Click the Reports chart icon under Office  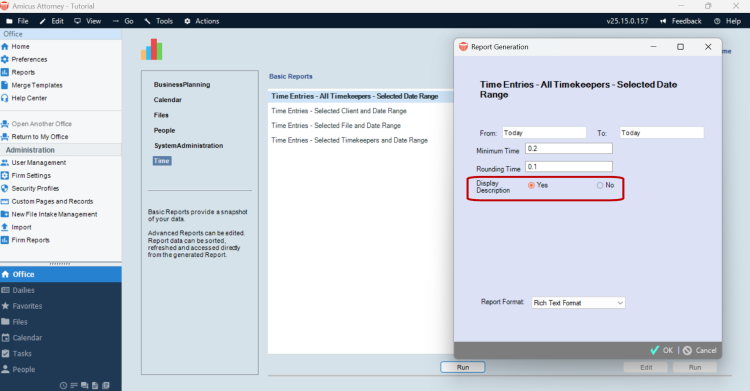click(5, 72)
